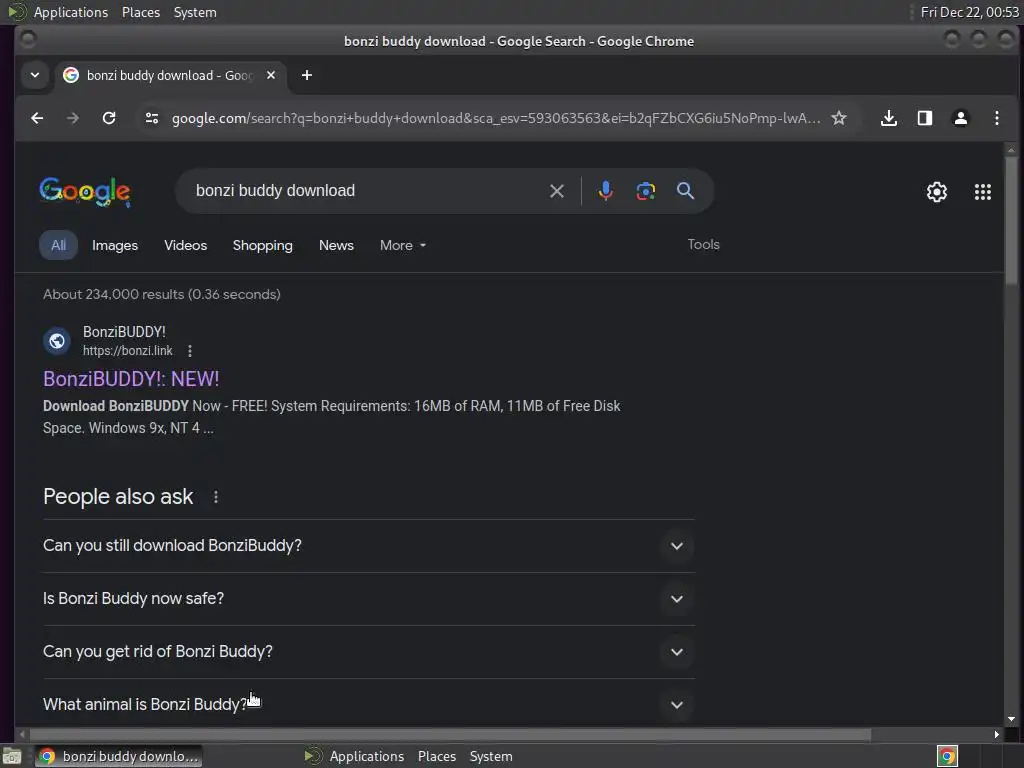The width and height of the screenshot is (1024, 768).
Task: Click the show desktop icon in bottom panel
Action: click(11, 756)
